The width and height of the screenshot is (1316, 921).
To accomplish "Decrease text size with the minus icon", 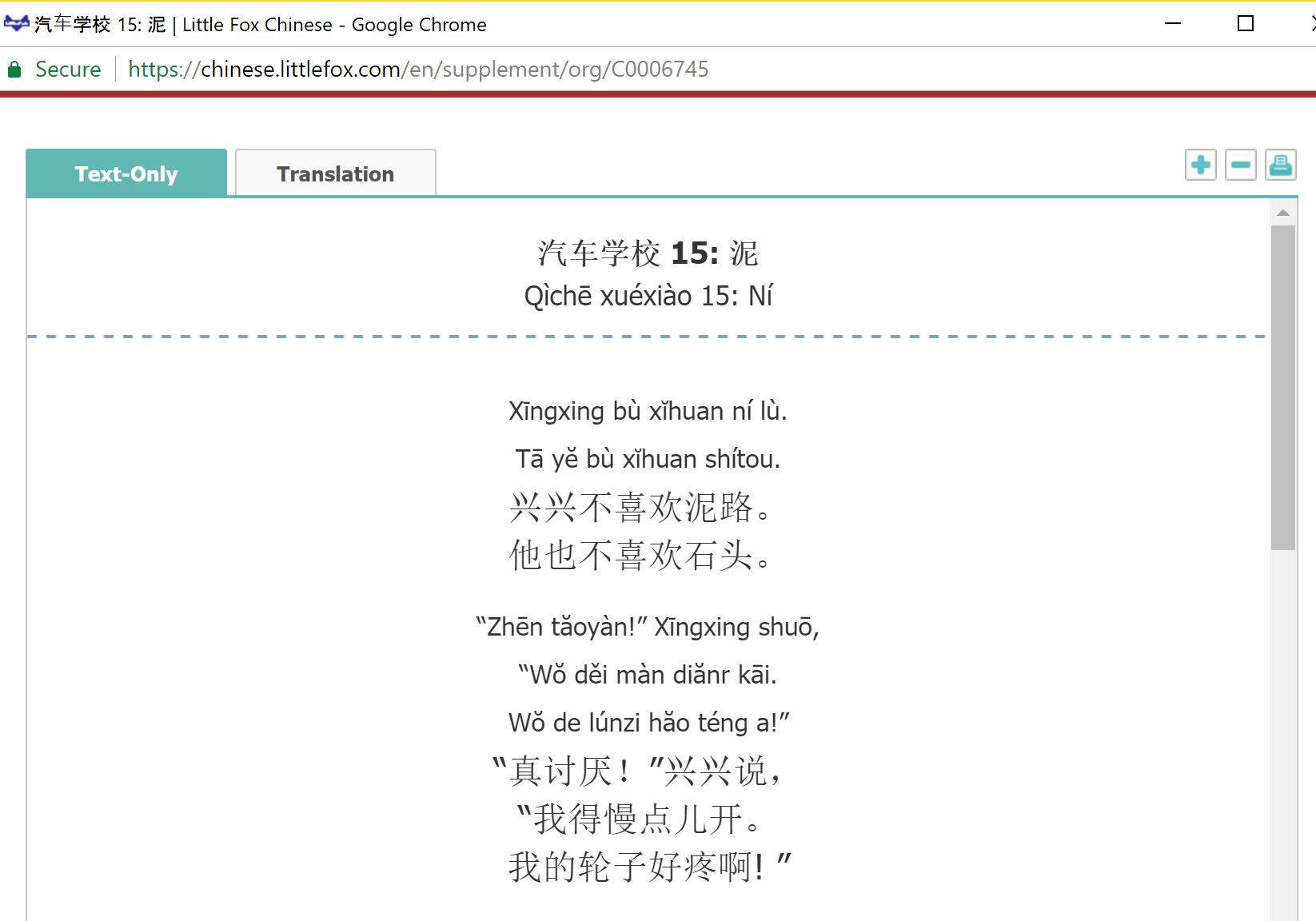I will 1240,165.
